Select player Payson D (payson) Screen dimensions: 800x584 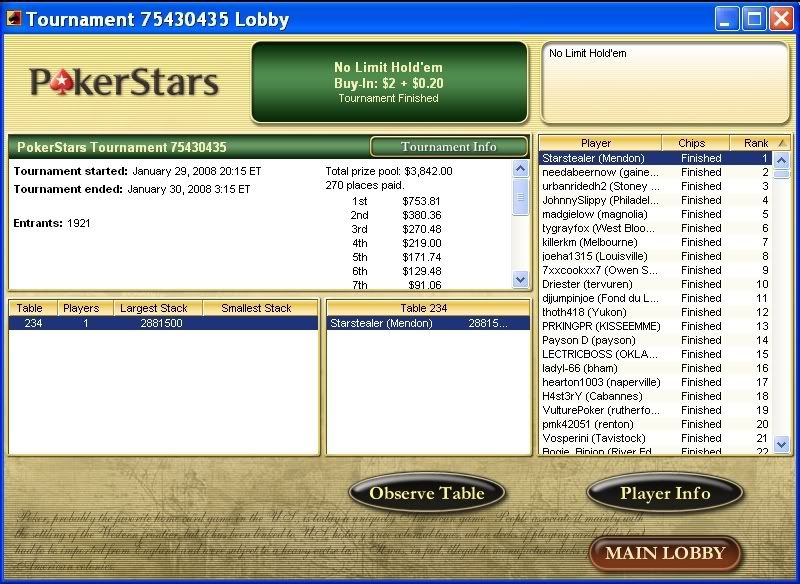tap(656, 340)
